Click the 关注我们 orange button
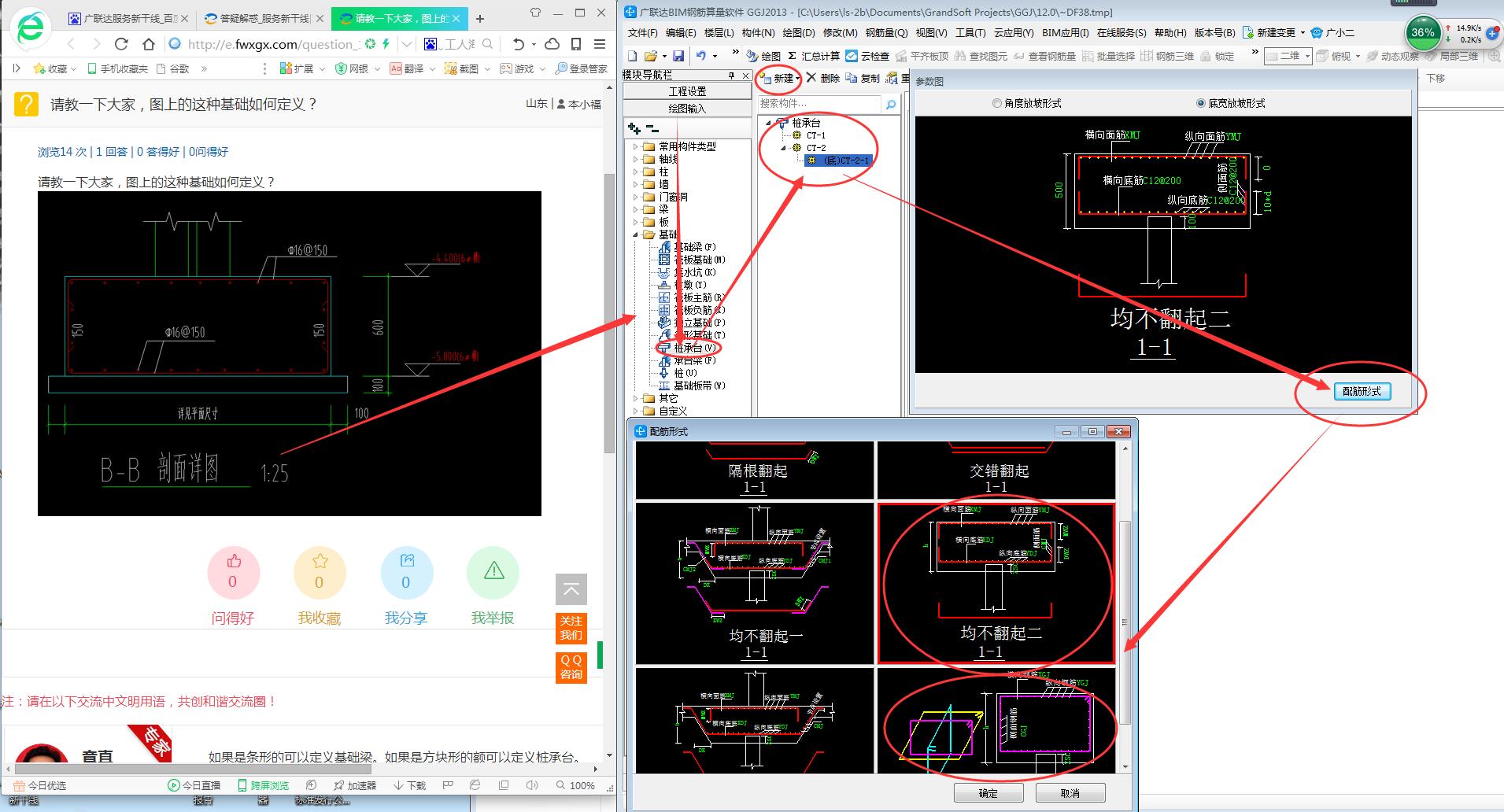The width and height of the screenshot is (1504, 812). pos(571,628)
